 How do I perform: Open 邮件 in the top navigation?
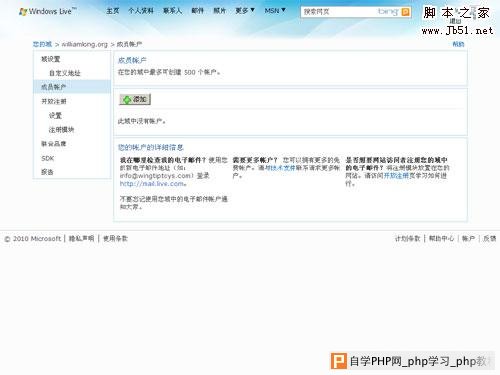click(x=197, y=11)
